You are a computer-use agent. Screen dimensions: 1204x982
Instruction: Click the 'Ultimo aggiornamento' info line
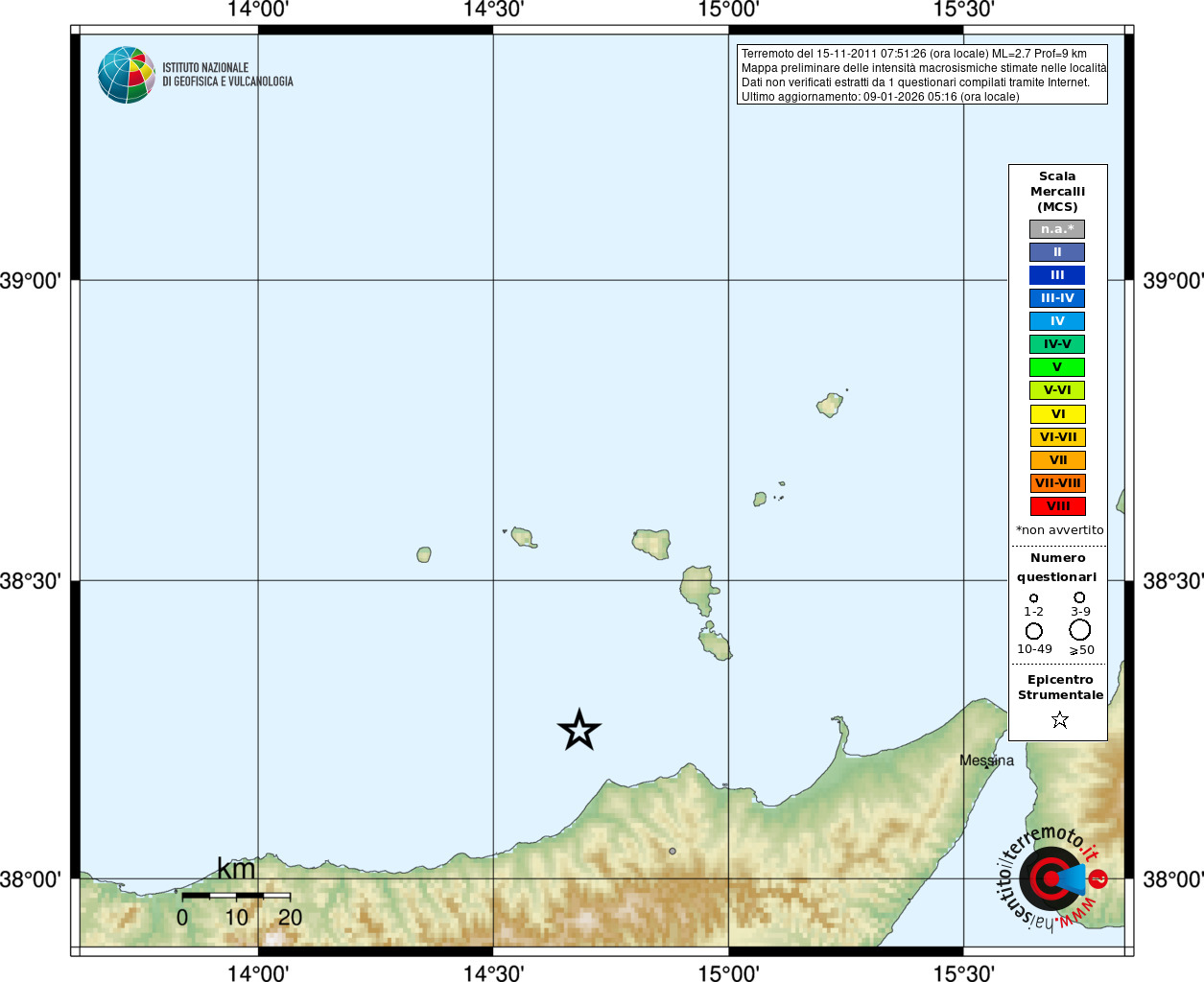[880, 97]
